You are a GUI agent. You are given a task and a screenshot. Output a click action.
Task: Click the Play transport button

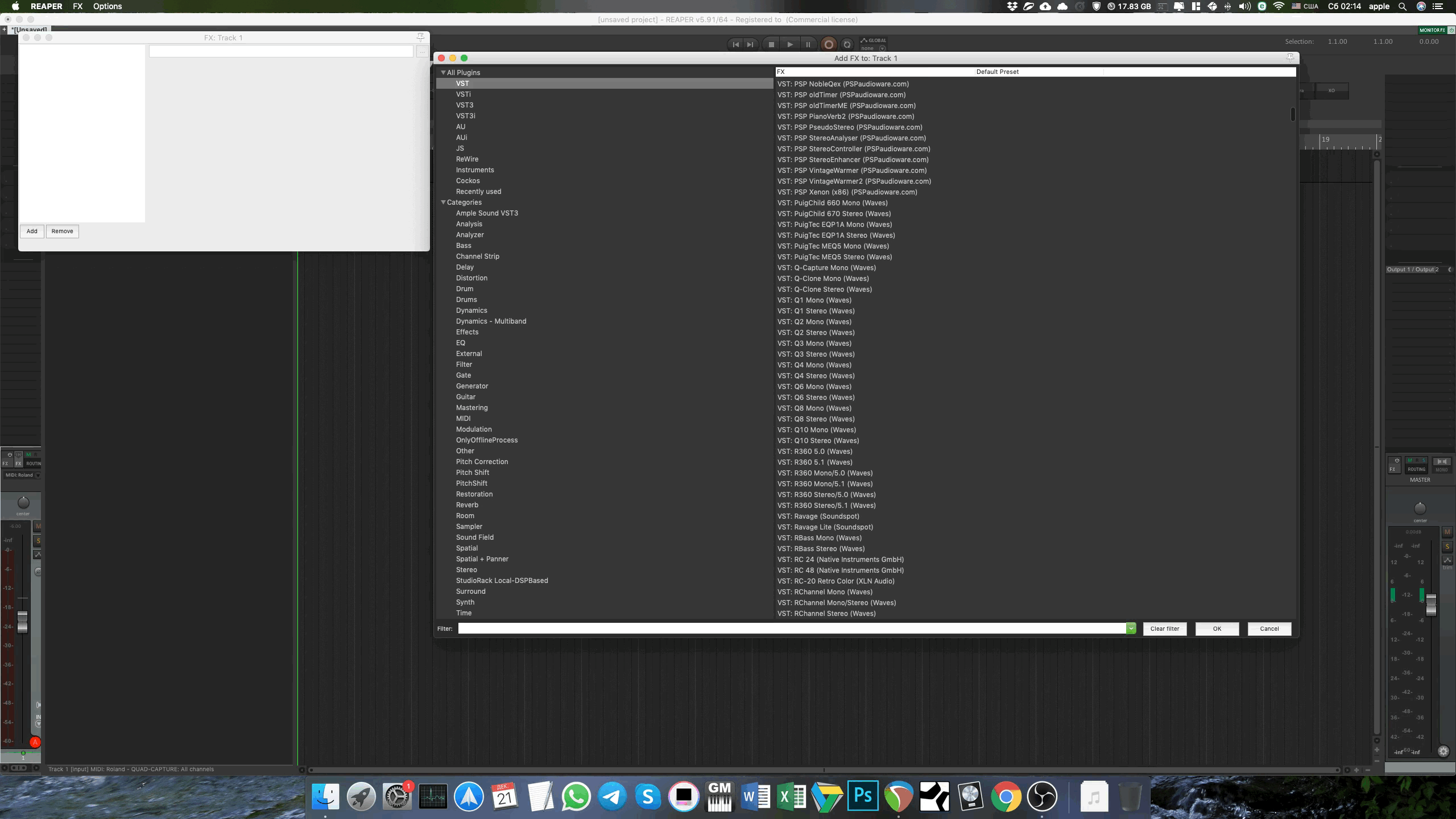pos(790,44)
